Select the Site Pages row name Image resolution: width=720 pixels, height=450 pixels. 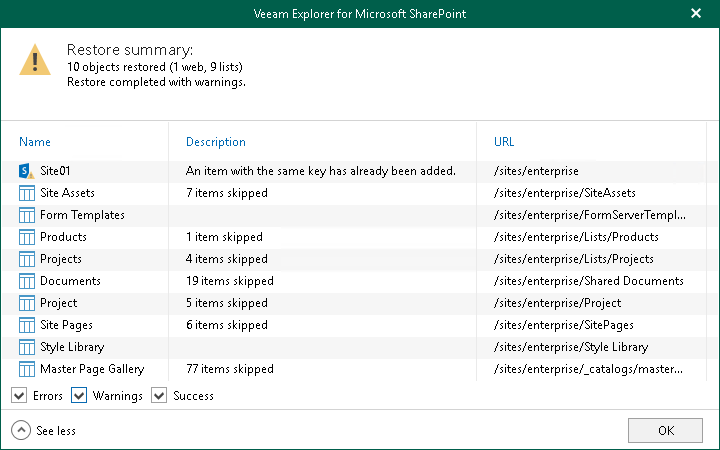[x=62, y=325]
